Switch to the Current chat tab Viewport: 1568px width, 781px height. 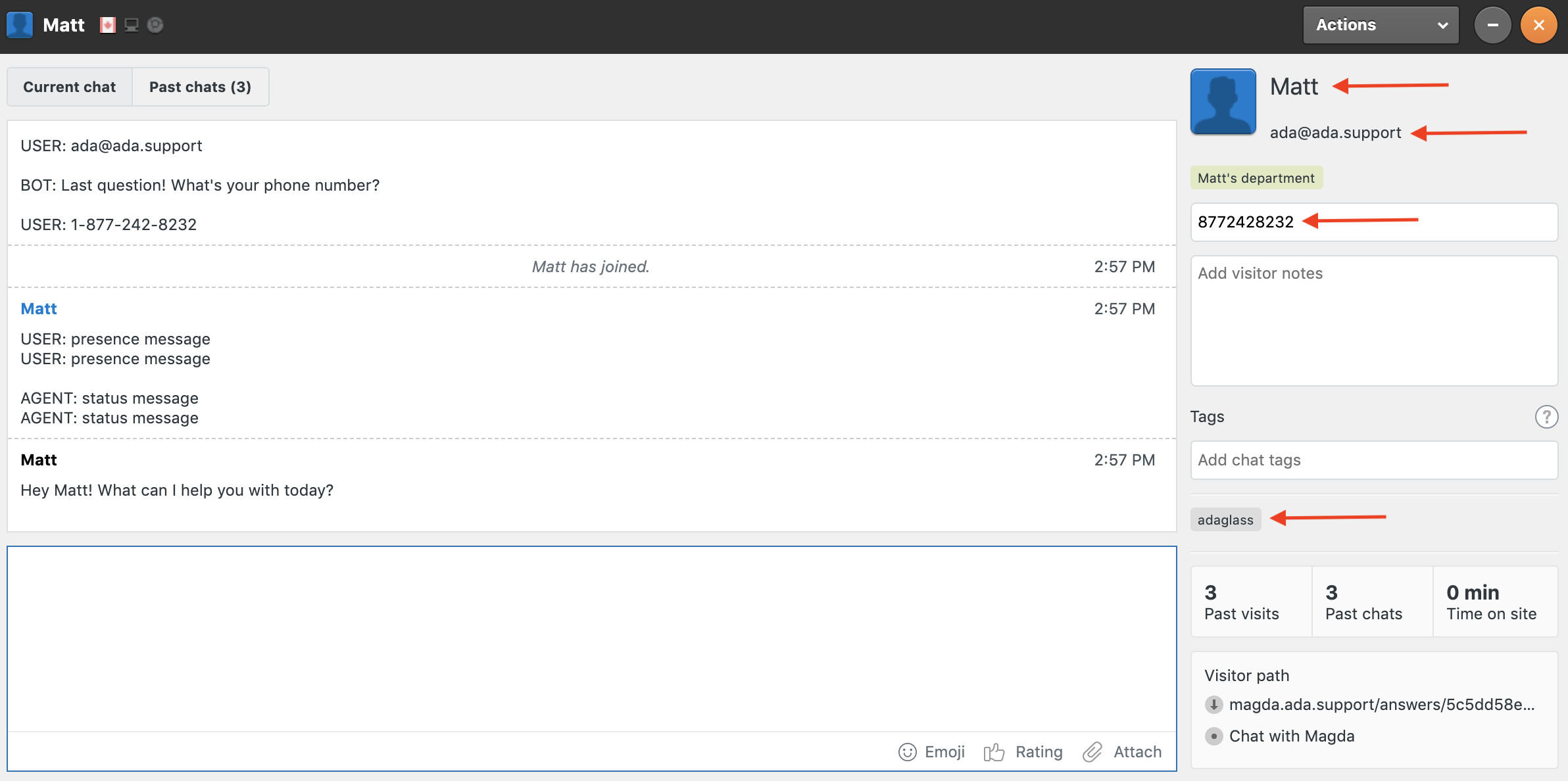70,87
